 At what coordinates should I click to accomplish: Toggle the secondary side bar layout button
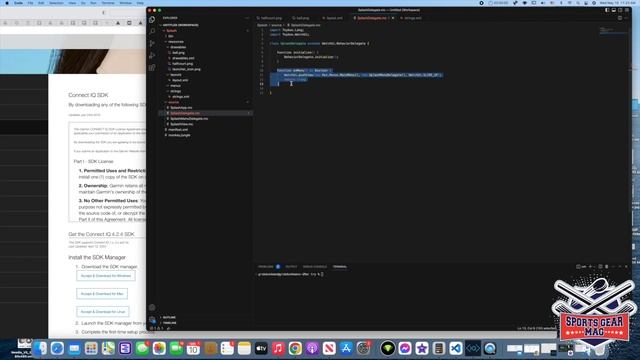(x=620, y=10)
